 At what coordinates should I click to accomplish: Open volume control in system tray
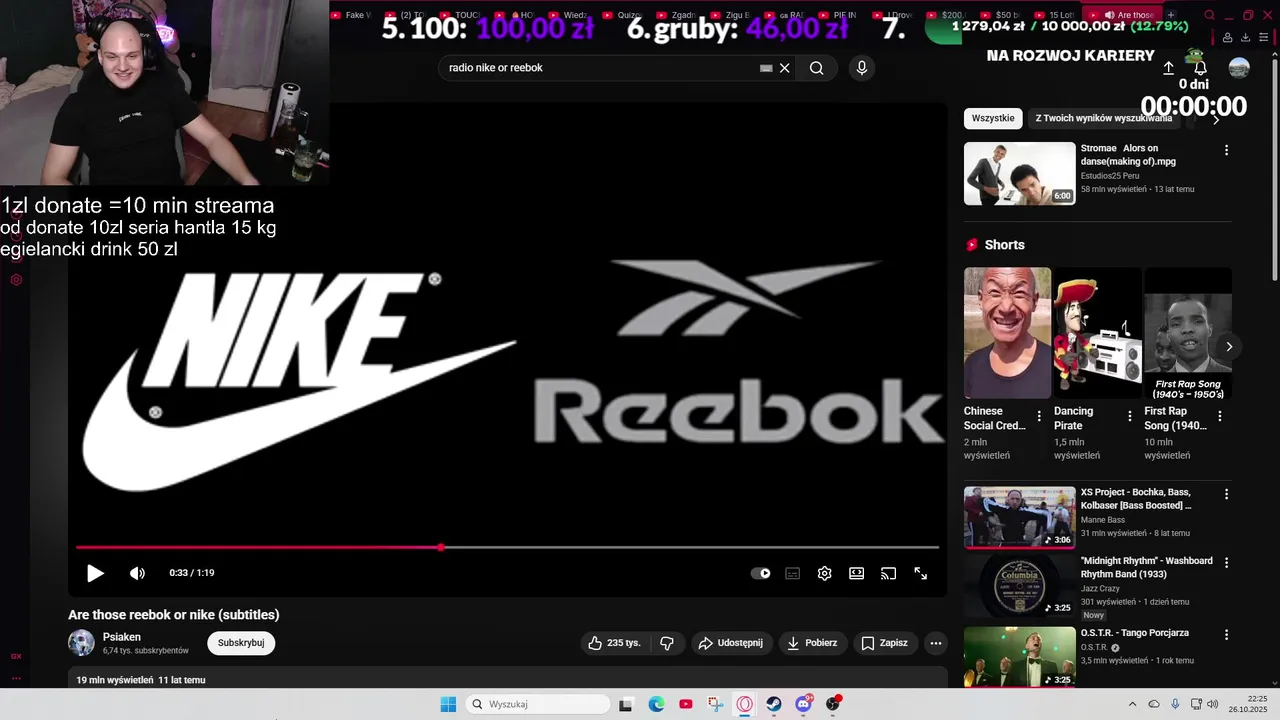(x=1213, y=704)
